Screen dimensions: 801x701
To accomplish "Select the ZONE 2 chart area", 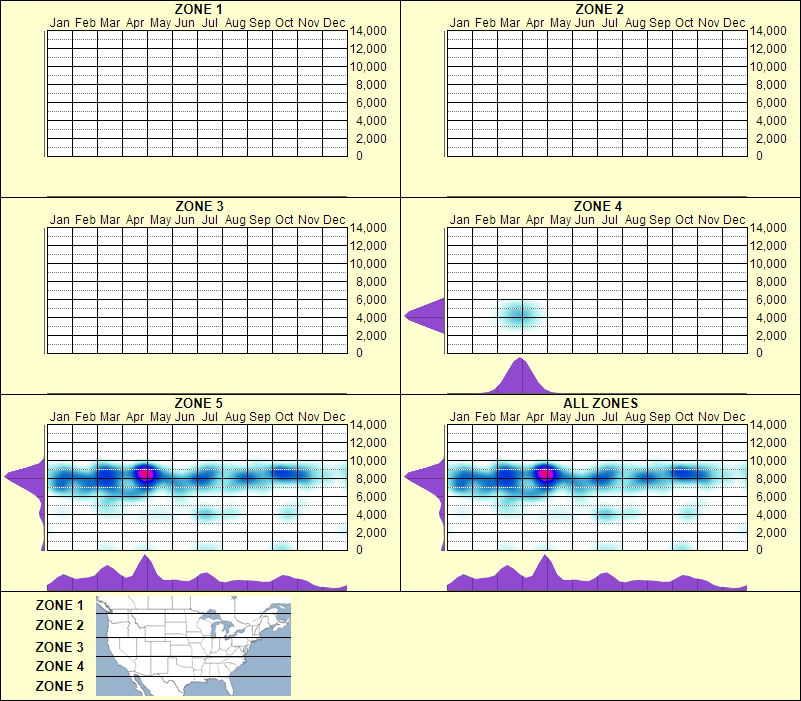I will 596,92.
